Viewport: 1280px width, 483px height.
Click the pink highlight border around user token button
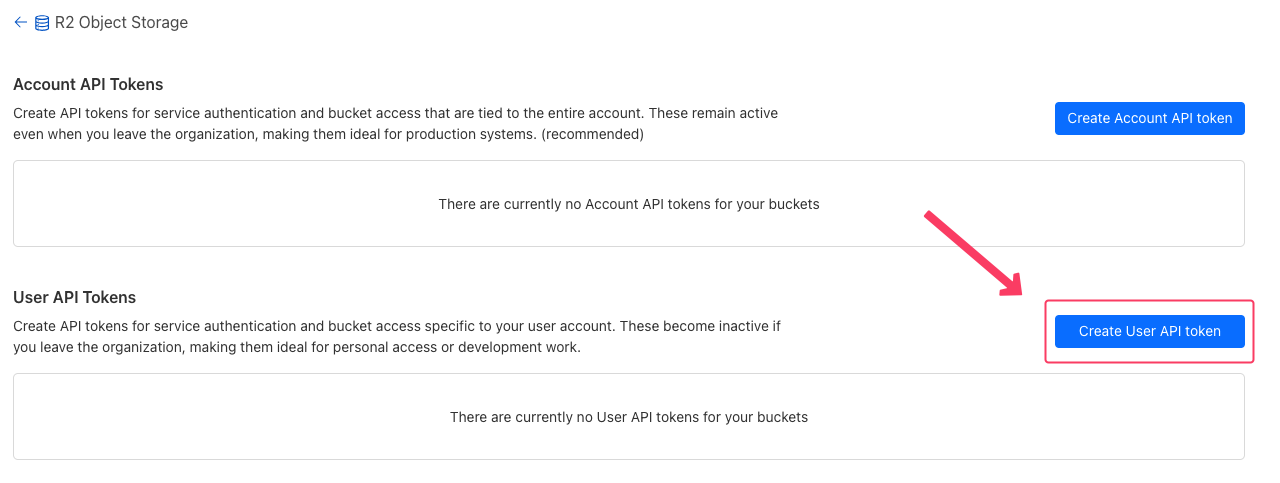pyautogui.click(x=1149, y=302)
